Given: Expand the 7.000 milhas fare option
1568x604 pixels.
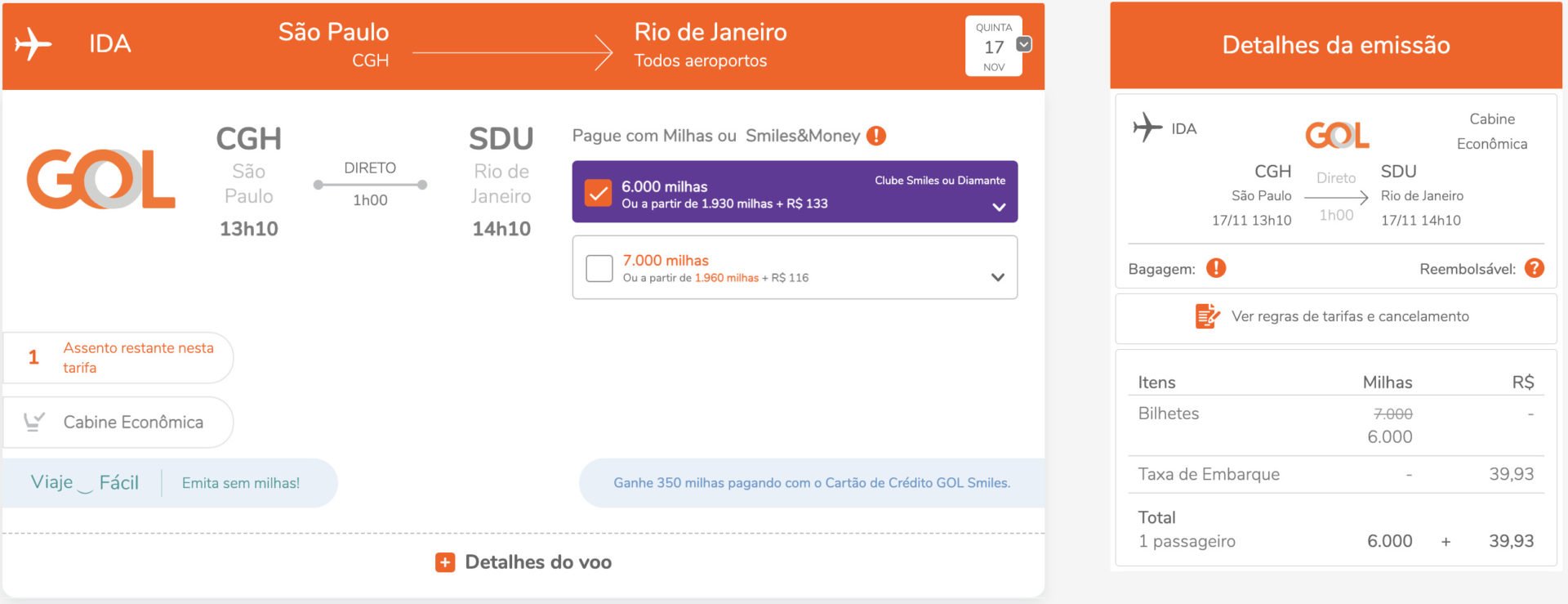Looking at the screenshot, I should [998, 277].
